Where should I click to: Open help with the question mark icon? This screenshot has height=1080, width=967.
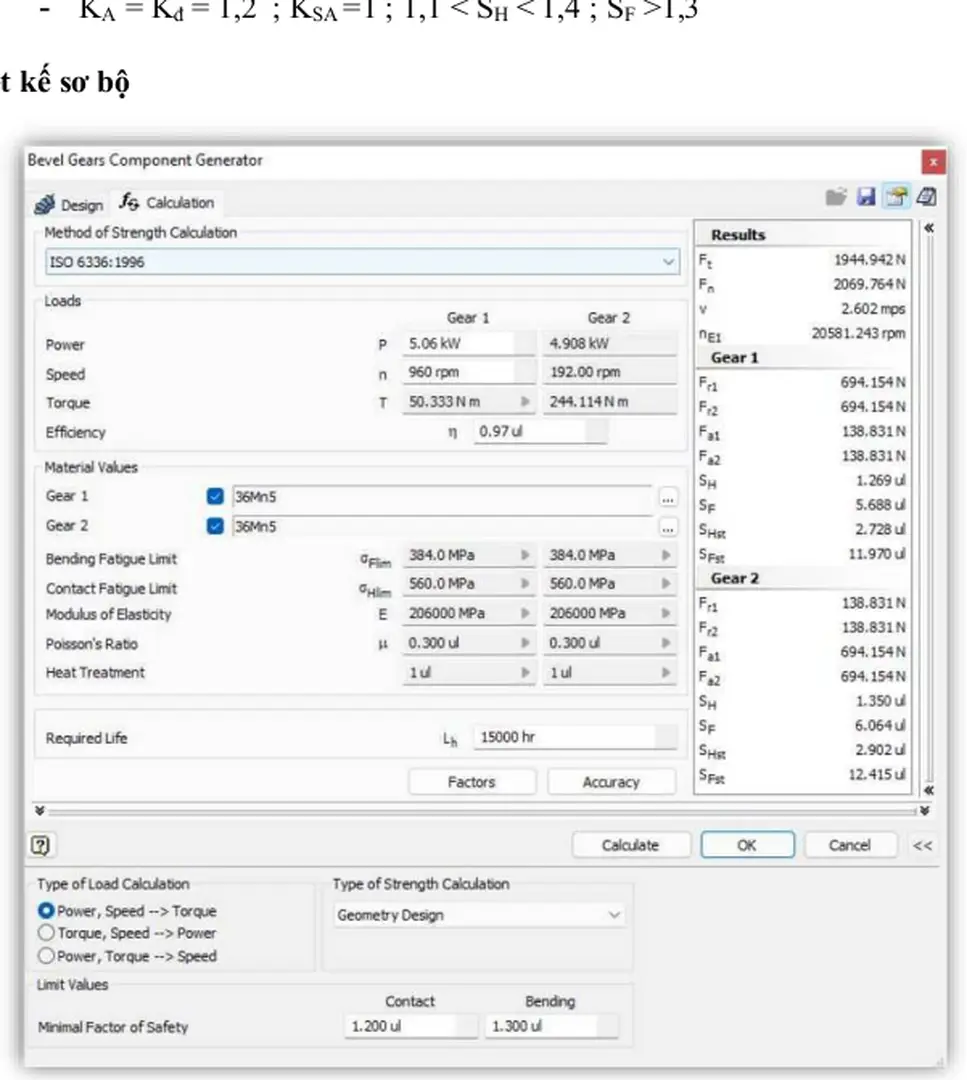[x=42, y=845]
